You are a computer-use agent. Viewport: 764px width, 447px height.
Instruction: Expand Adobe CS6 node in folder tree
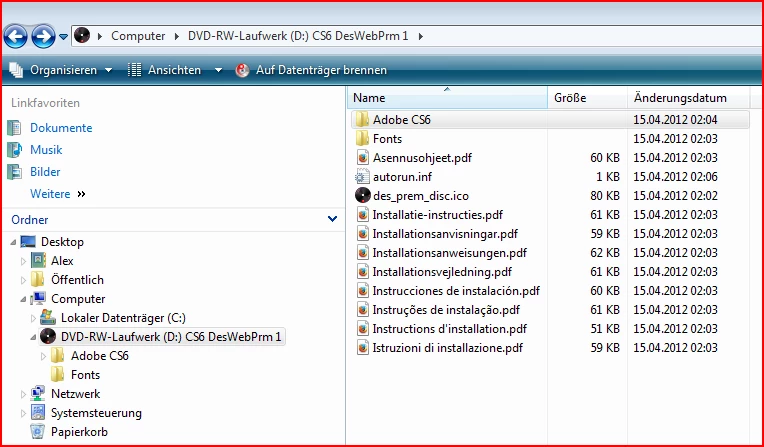click(x=43, y=356)
